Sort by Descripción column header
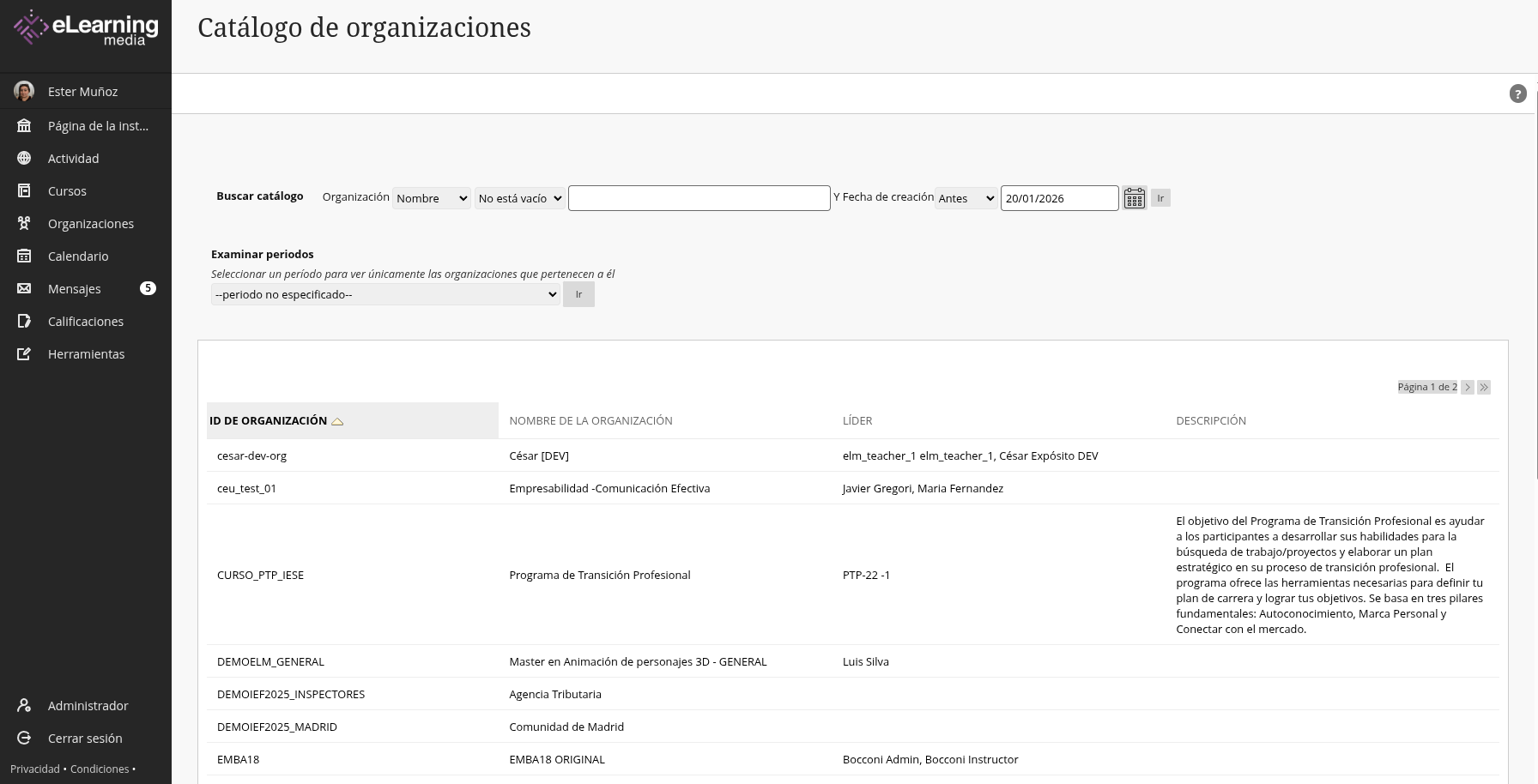The width and height of the screenshot is (1538, 784). (x=1211, y=420)
